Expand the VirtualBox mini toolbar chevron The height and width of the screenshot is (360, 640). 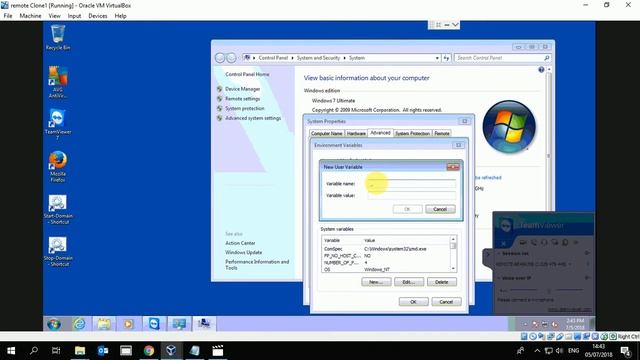(455, 25)
